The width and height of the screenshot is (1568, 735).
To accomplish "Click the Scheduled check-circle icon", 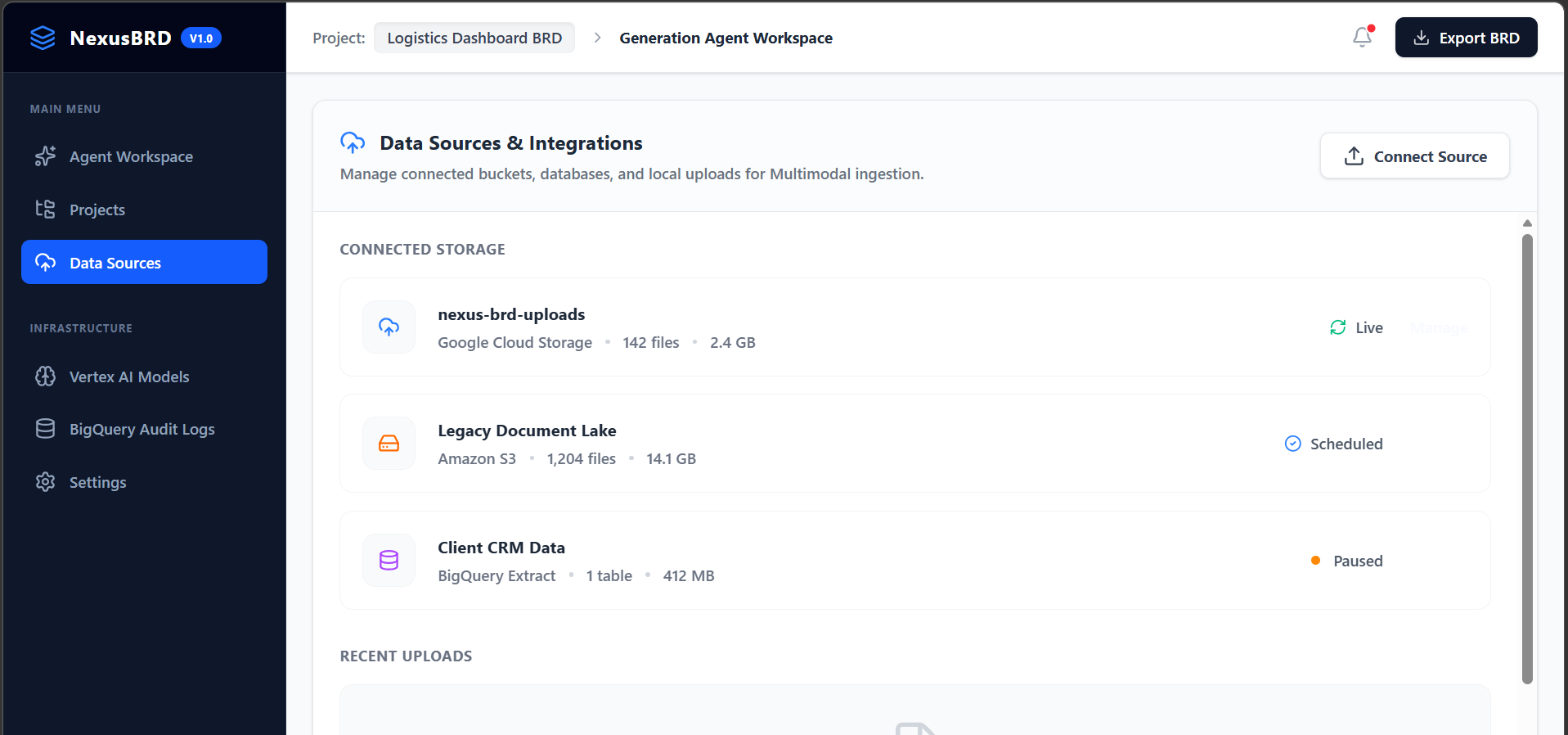I will point(1293,444).
